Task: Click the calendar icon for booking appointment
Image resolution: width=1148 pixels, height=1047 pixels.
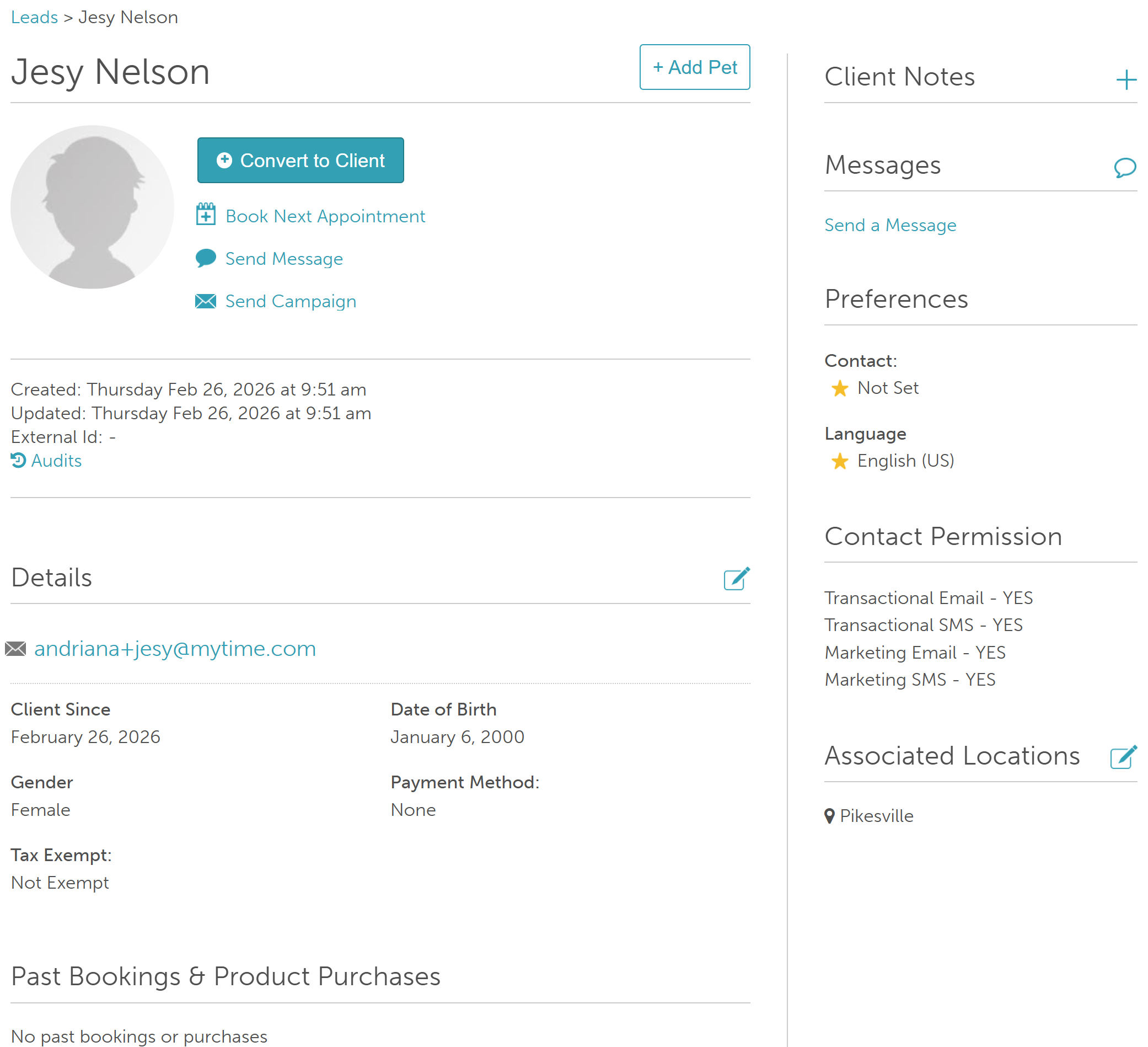Action: coord(206,215)
